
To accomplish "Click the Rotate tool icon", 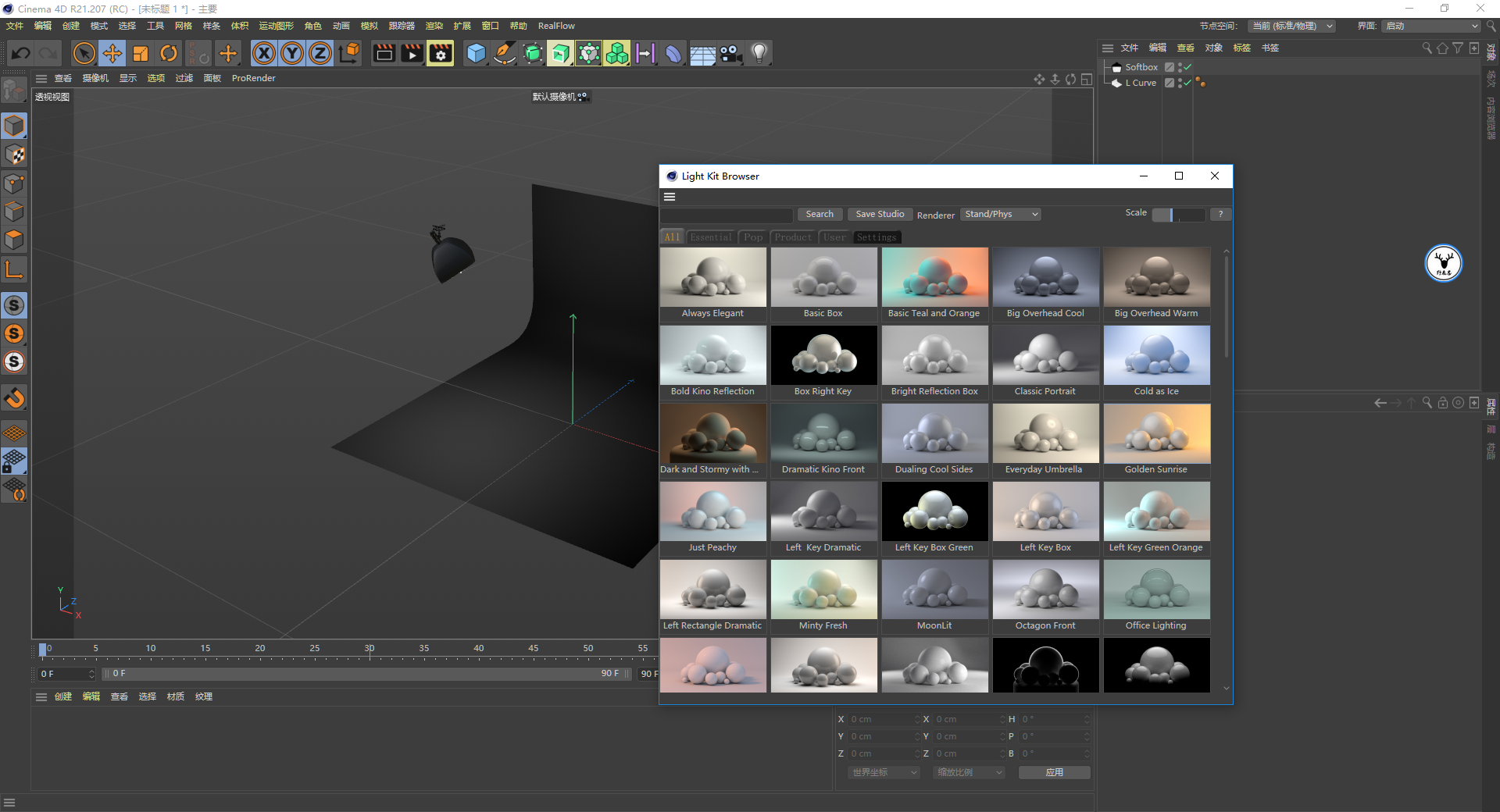I will click(169, 53).
